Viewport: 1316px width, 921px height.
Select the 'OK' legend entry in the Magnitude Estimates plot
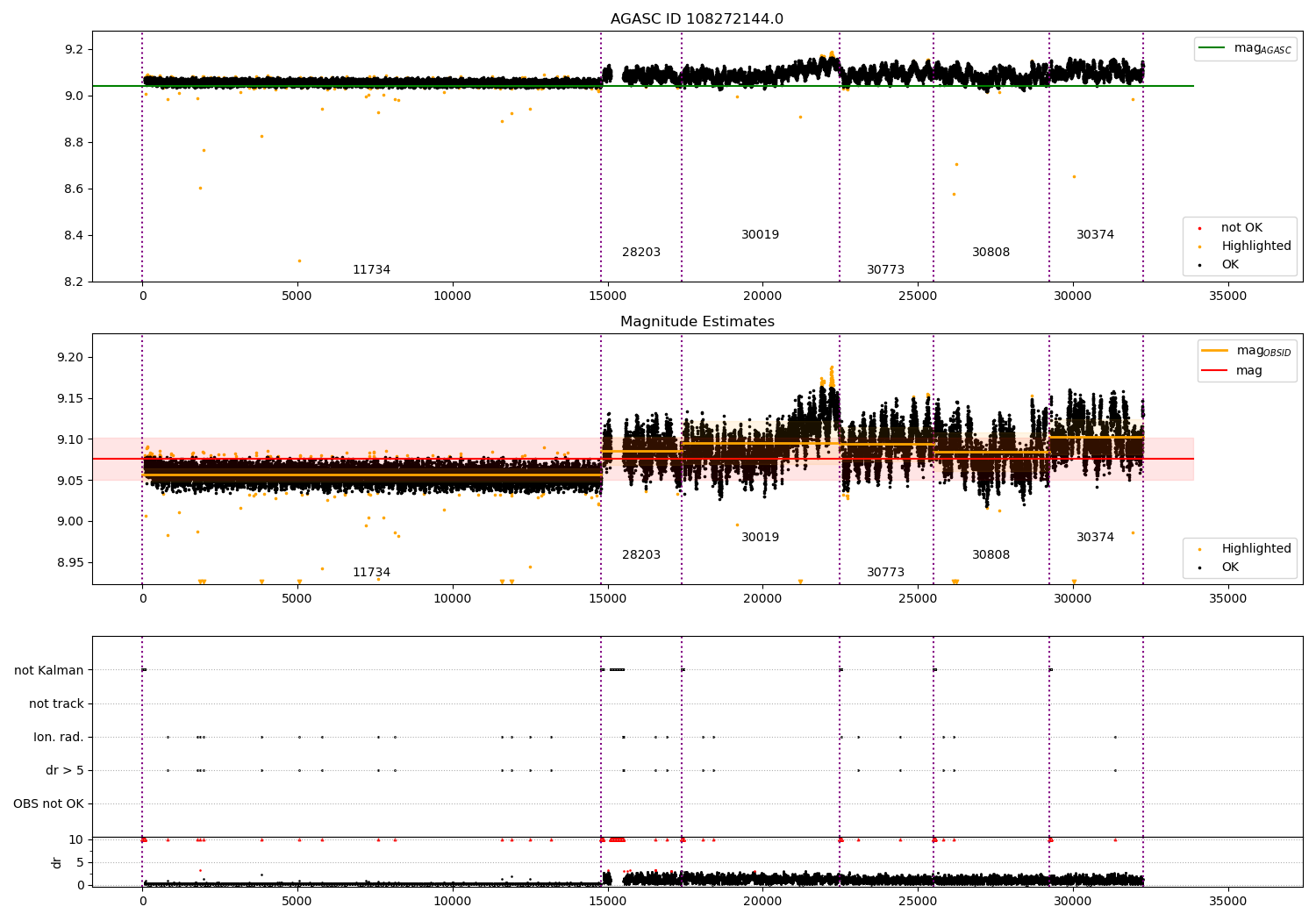(1230, 568)
